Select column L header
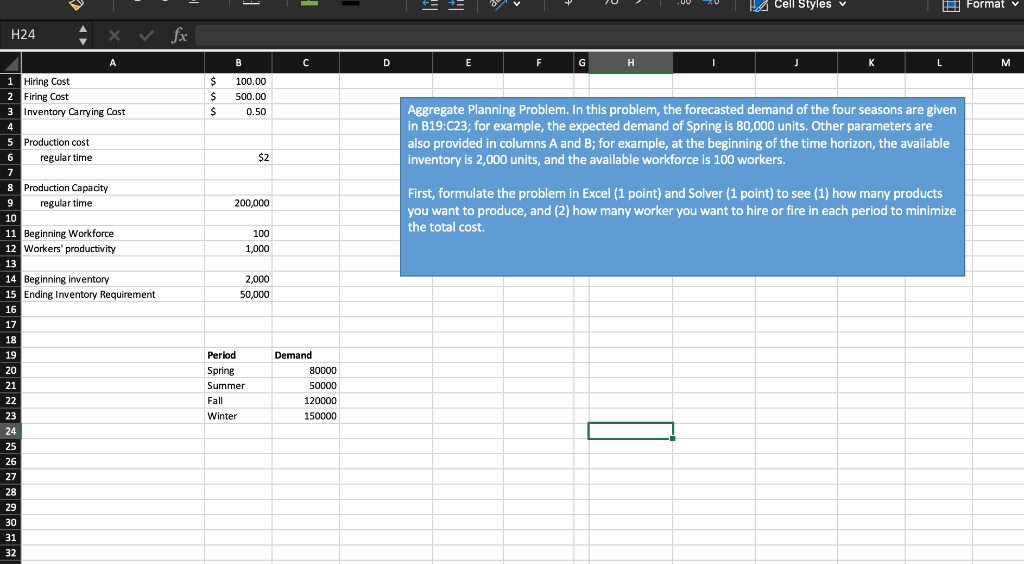 (x=938, y=63)
